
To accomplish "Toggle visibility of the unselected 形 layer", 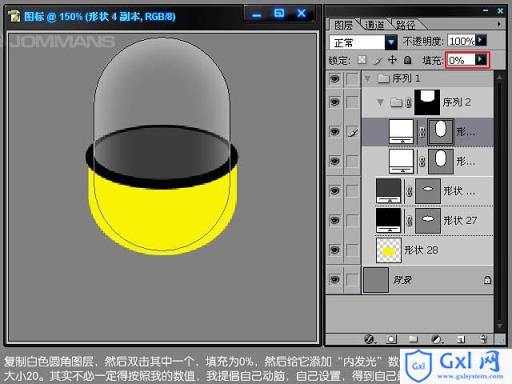I will coord(335,161).
